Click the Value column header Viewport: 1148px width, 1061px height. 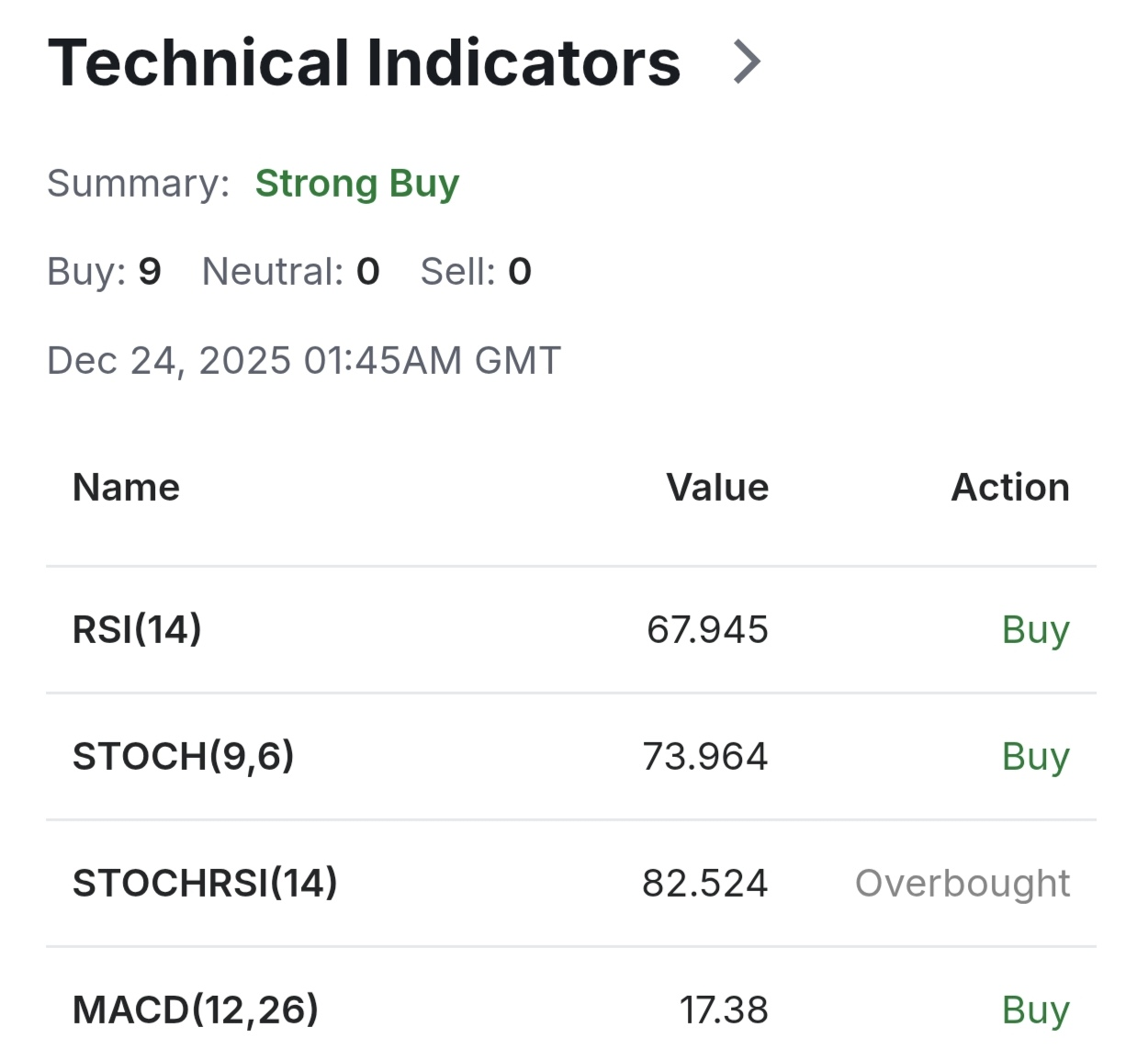pyautogui.click(x=717, y=487)
